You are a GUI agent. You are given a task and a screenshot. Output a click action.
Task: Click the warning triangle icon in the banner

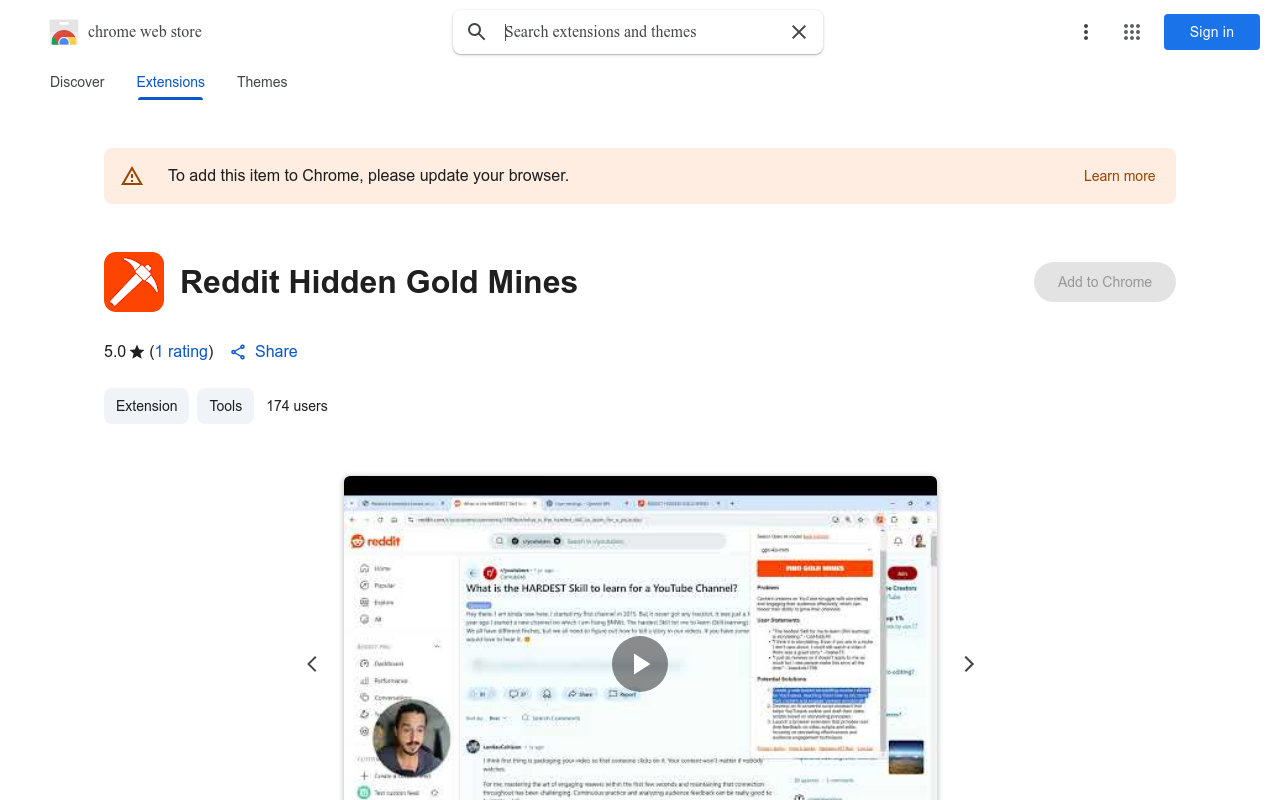pos(132,175)
